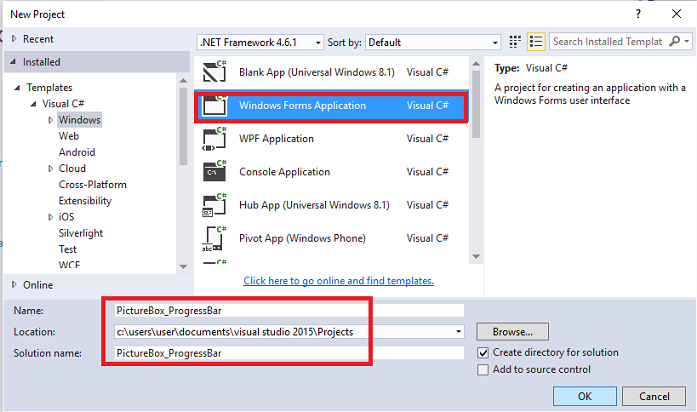This screenshot has width=697, height=412.
Task: Enable Add to source control checkbox
Action: tap(483, 370)
